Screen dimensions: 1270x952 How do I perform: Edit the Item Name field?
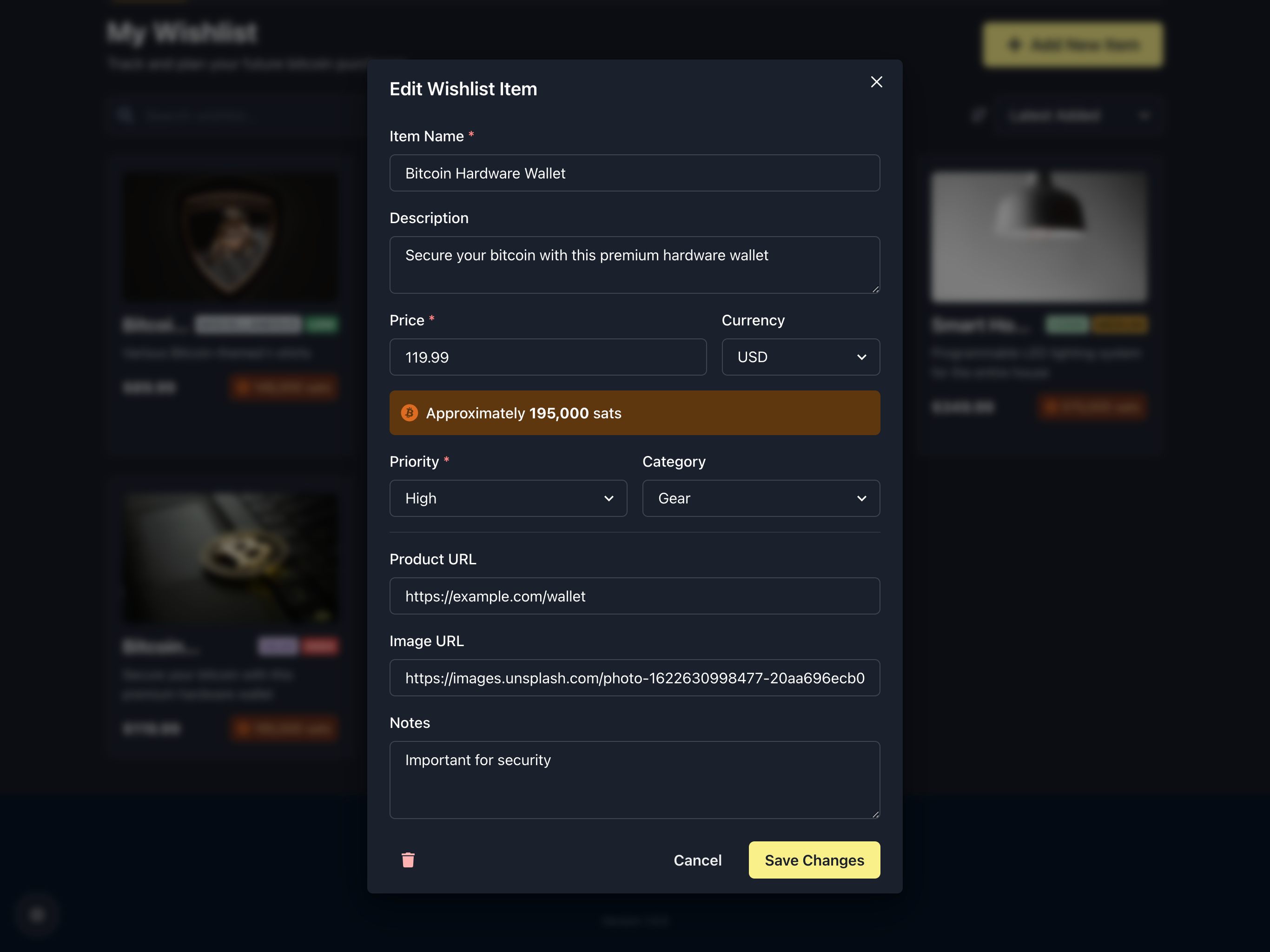pos(635,173)
